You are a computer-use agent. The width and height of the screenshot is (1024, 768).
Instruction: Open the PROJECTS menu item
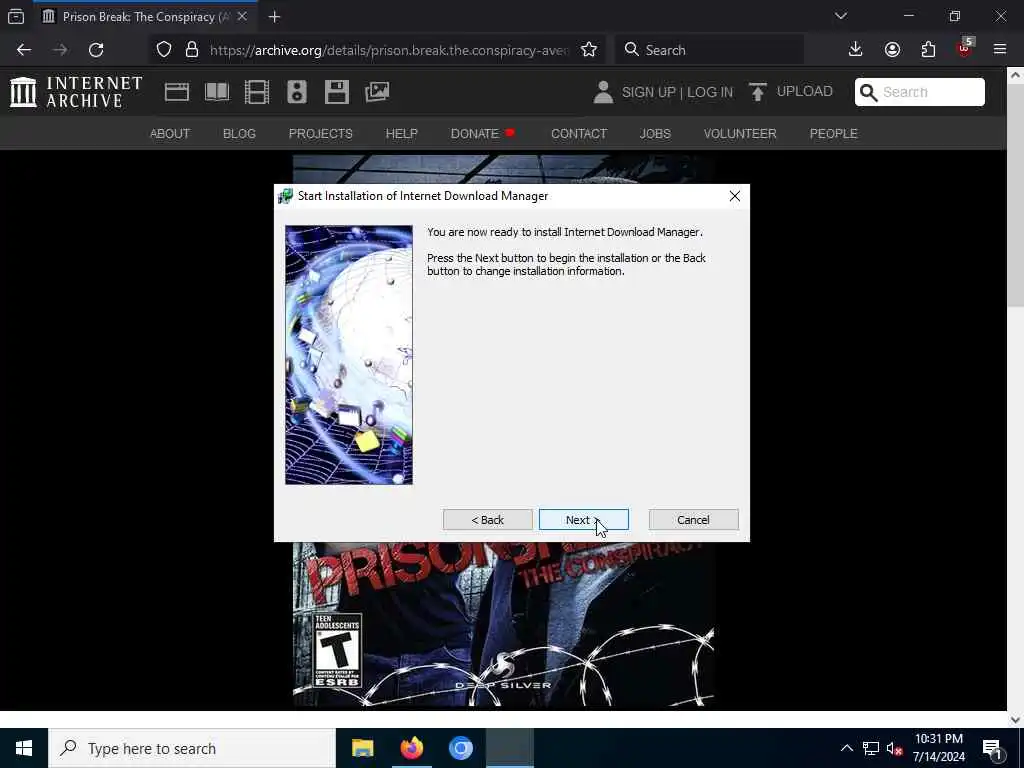point(321,133)
